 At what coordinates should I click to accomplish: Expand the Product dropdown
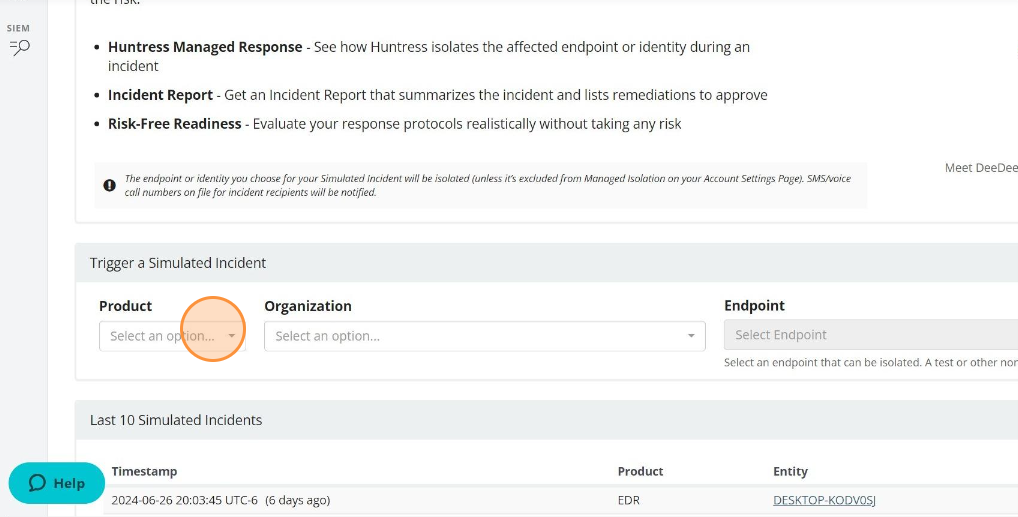pos(172,336)
